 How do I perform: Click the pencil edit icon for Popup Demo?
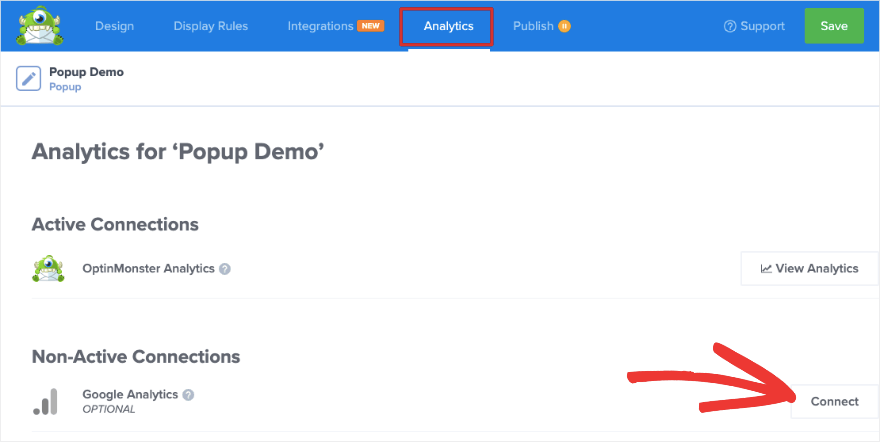(29, 79)
